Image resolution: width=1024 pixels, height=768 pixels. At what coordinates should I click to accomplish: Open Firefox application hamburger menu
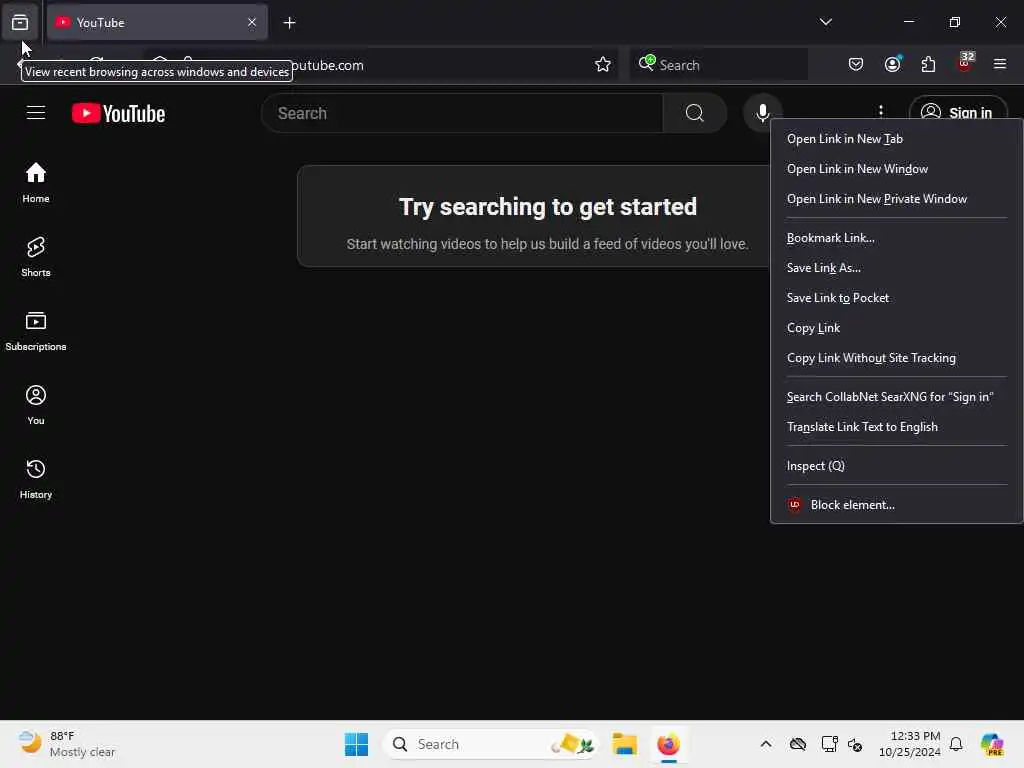point(999,65)
